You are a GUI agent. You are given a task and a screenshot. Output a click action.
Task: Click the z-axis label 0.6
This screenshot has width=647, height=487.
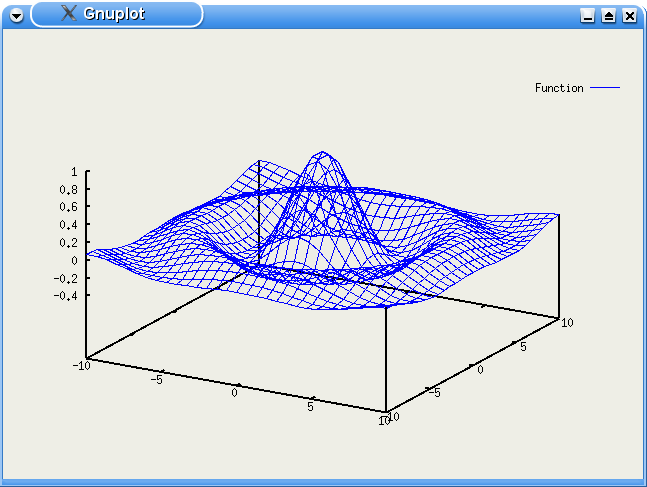coord(68,207)
